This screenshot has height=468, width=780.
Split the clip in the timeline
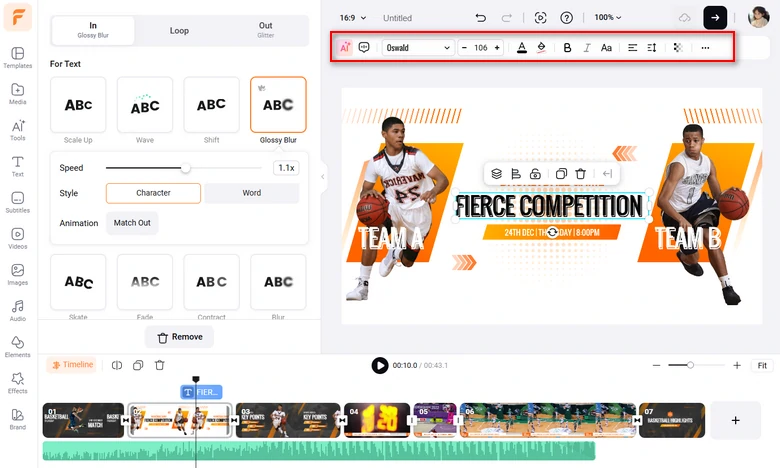[117, 365]
